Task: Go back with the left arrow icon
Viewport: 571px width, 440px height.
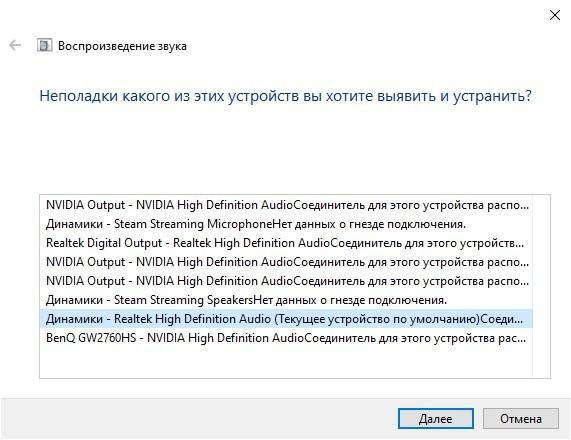Action: point(15,46)
